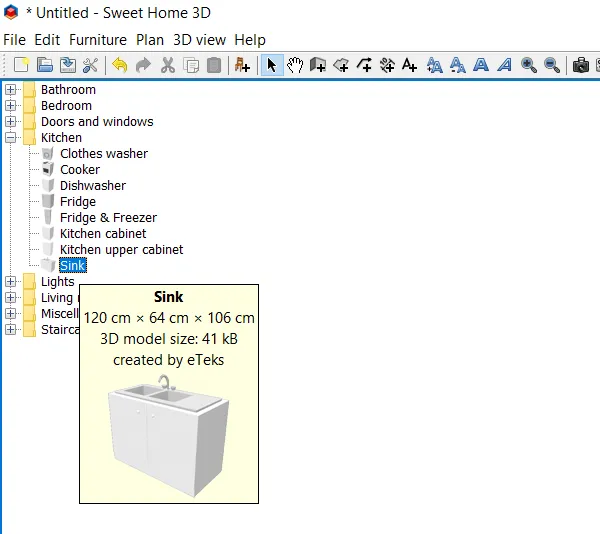Click the Paste clipboard icon

pos(214,65)
